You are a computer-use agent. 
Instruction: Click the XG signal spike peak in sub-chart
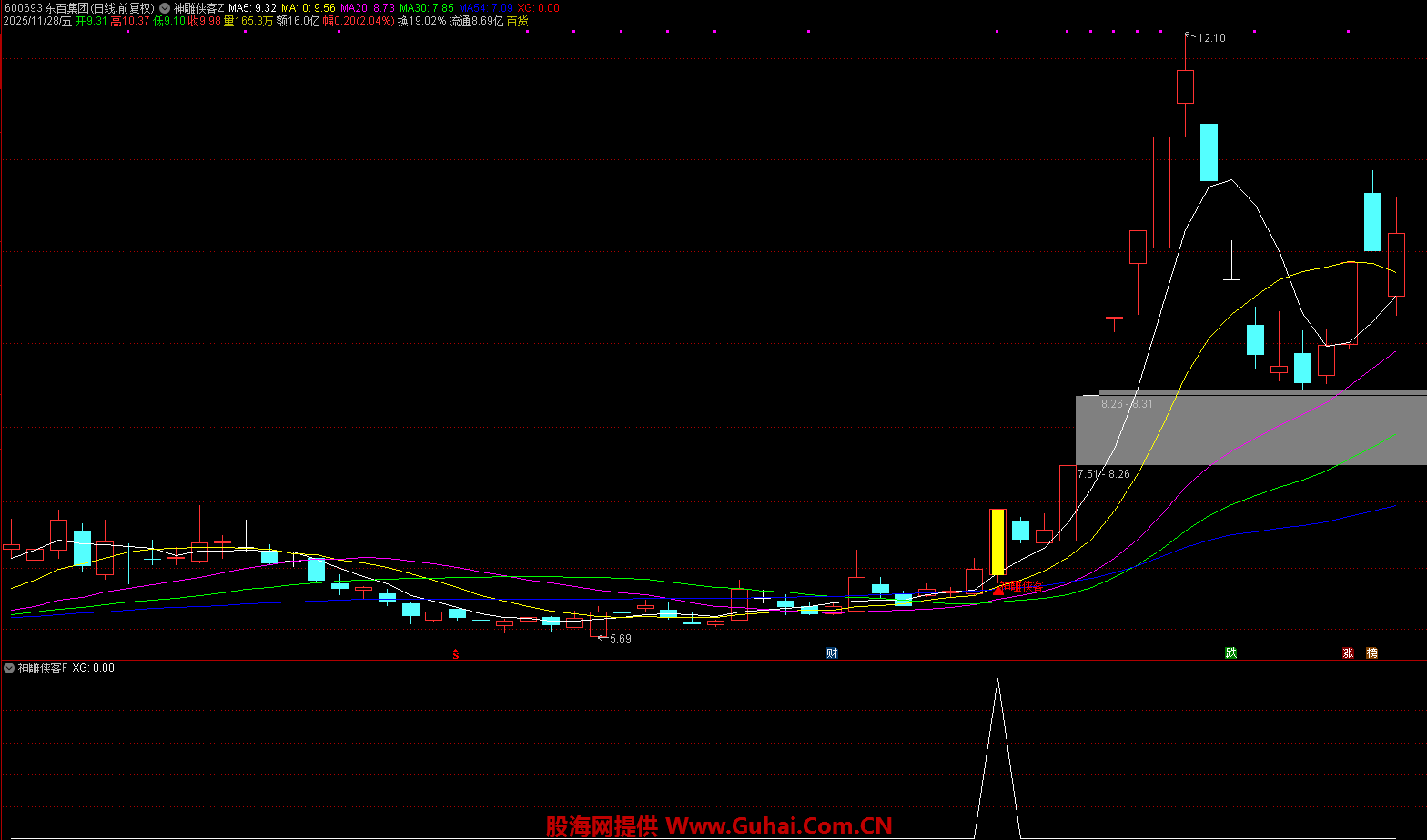coord(997,680)
